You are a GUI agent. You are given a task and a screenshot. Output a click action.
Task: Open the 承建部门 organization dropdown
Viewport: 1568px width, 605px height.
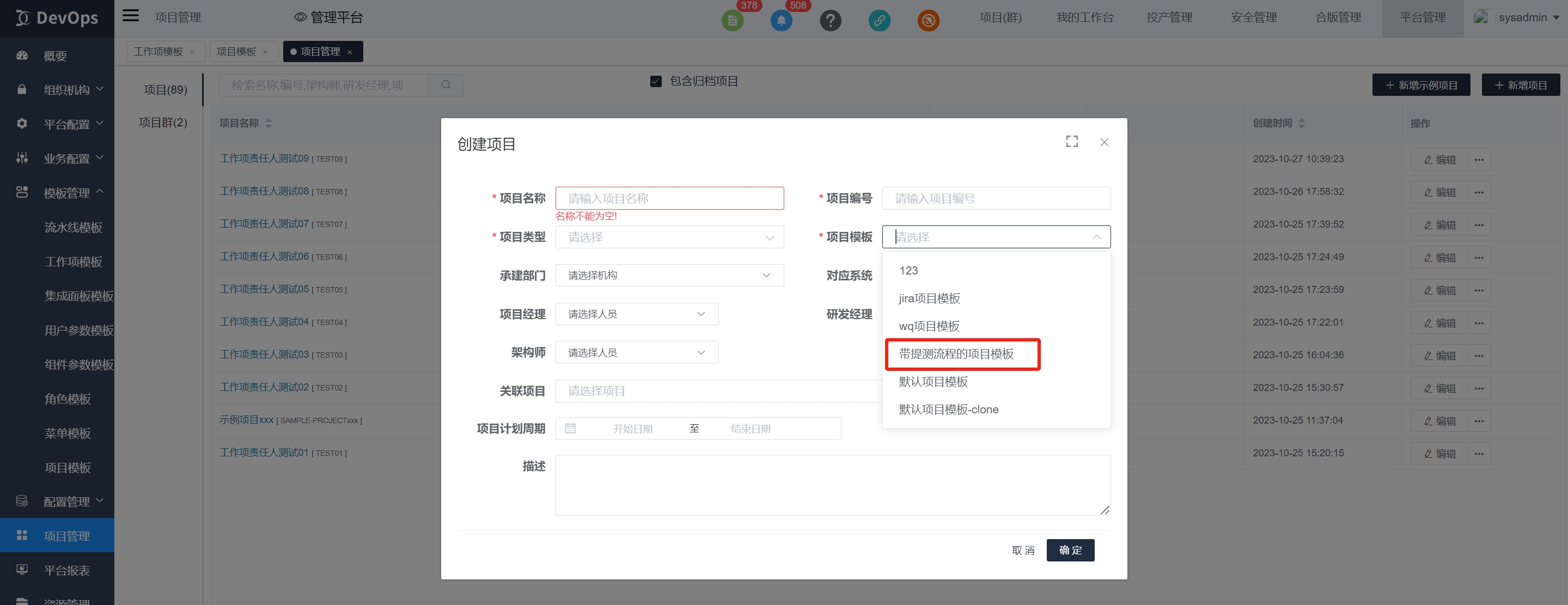(x=669, y=276)
